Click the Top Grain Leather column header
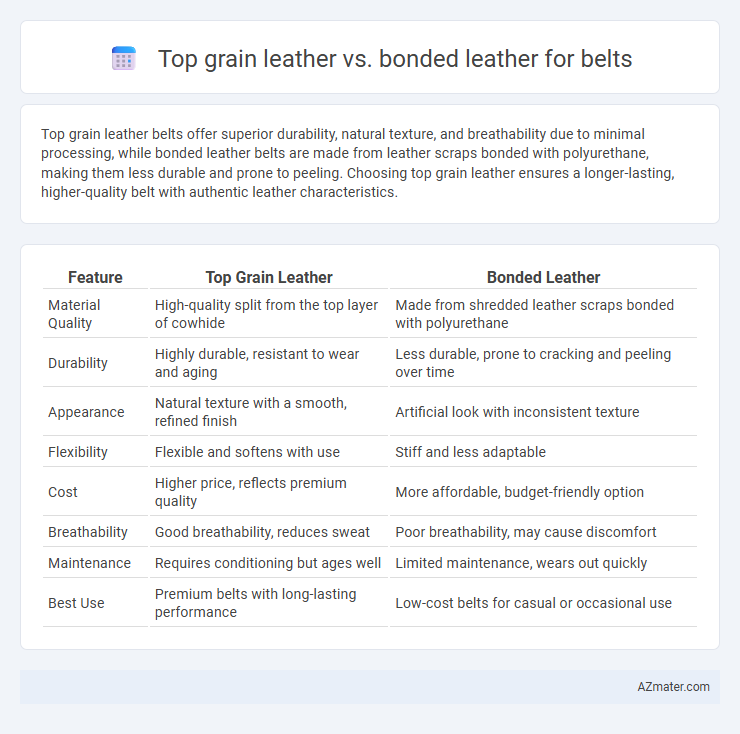Image resolution: width=740 pixels, height=734 pixels. 269,277
